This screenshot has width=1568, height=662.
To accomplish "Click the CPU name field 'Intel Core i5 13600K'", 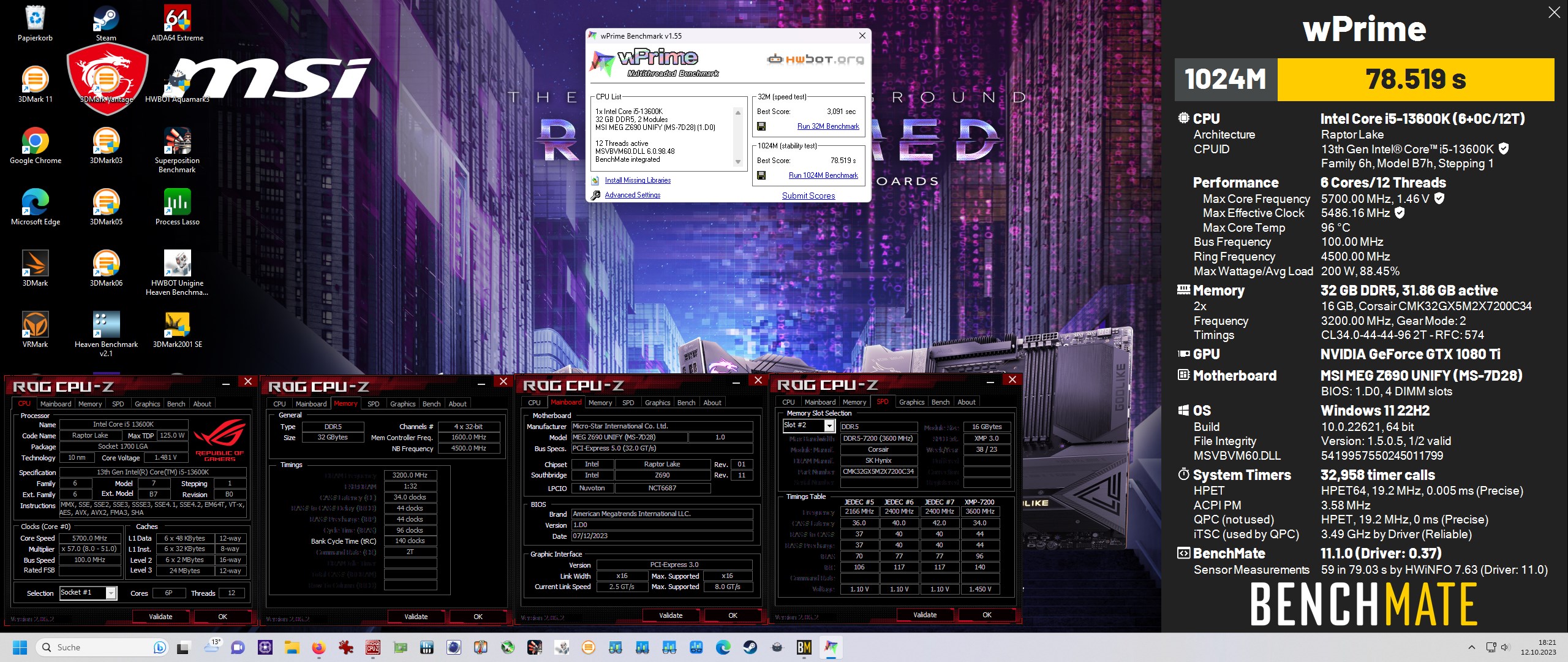I will pyautogui.click(x=123, y=424).
